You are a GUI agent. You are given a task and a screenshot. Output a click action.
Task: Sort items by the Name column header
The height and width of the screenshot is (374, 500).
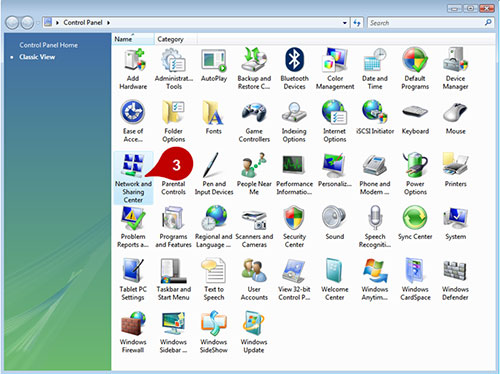click(x=133, y=39)
